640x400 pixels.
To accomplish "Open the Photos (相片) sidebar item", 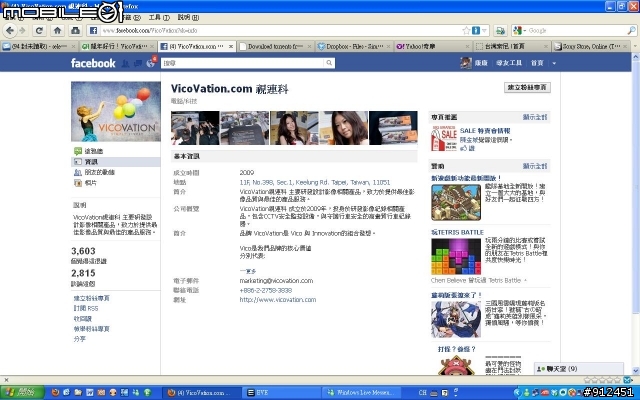I will (91, 183).
